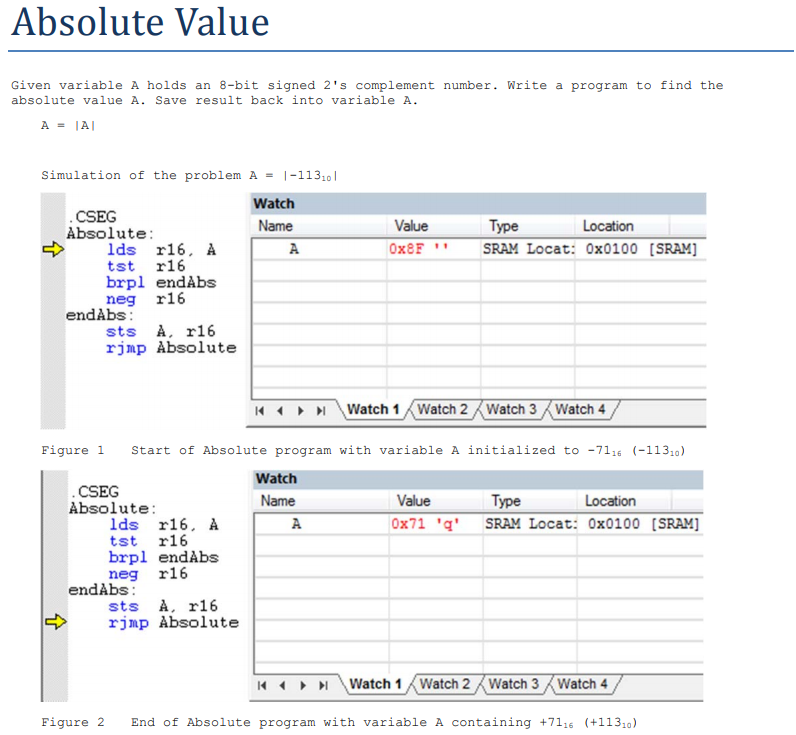The image size is (796, 735).
Task: Click first-tab arrow in upper Watch panel
Action: click(259, 411)
